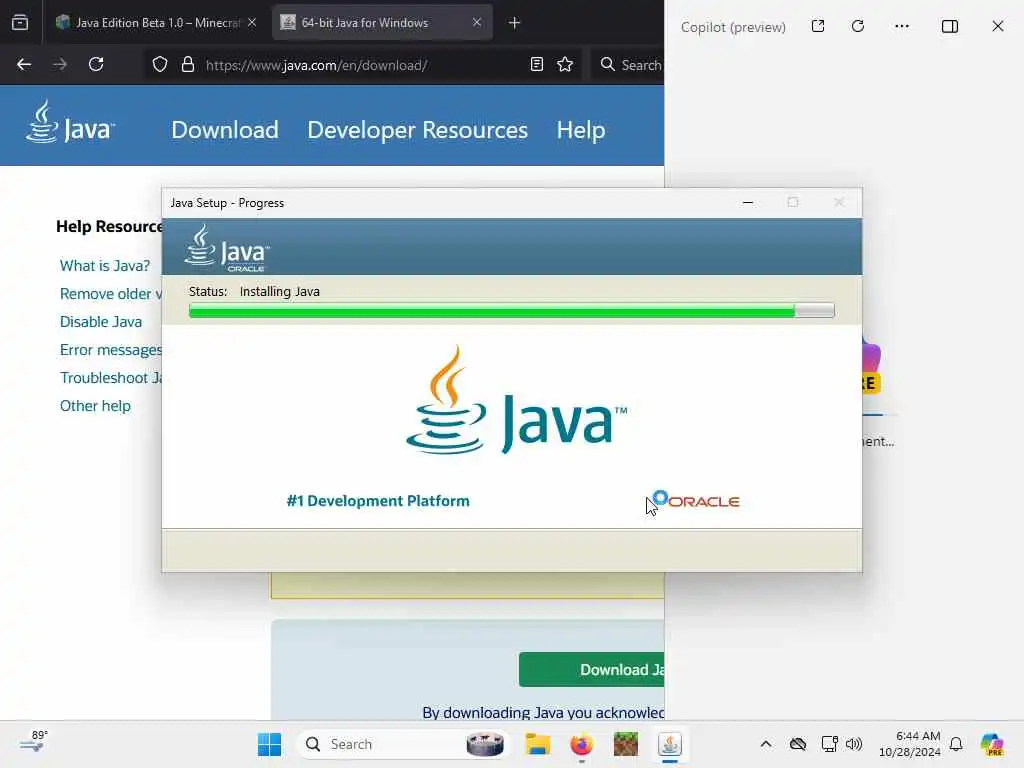Open the What is Java? link

coord(104,266)
